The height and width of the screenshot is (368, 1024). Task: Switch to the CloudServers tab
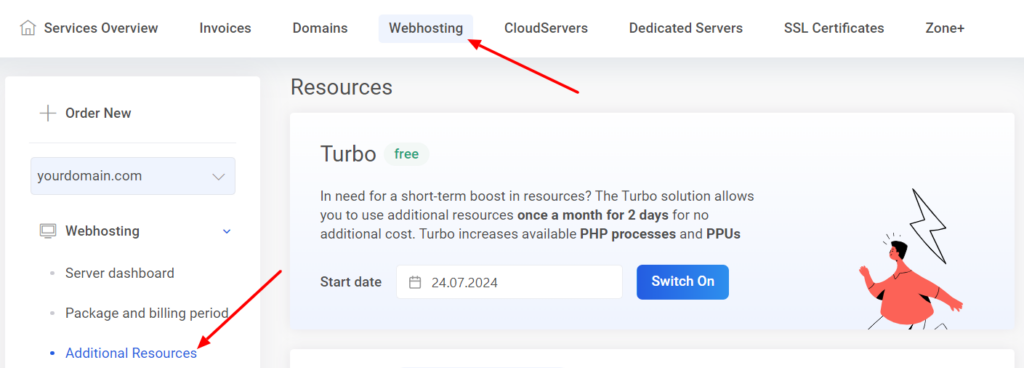pos(546,28)
